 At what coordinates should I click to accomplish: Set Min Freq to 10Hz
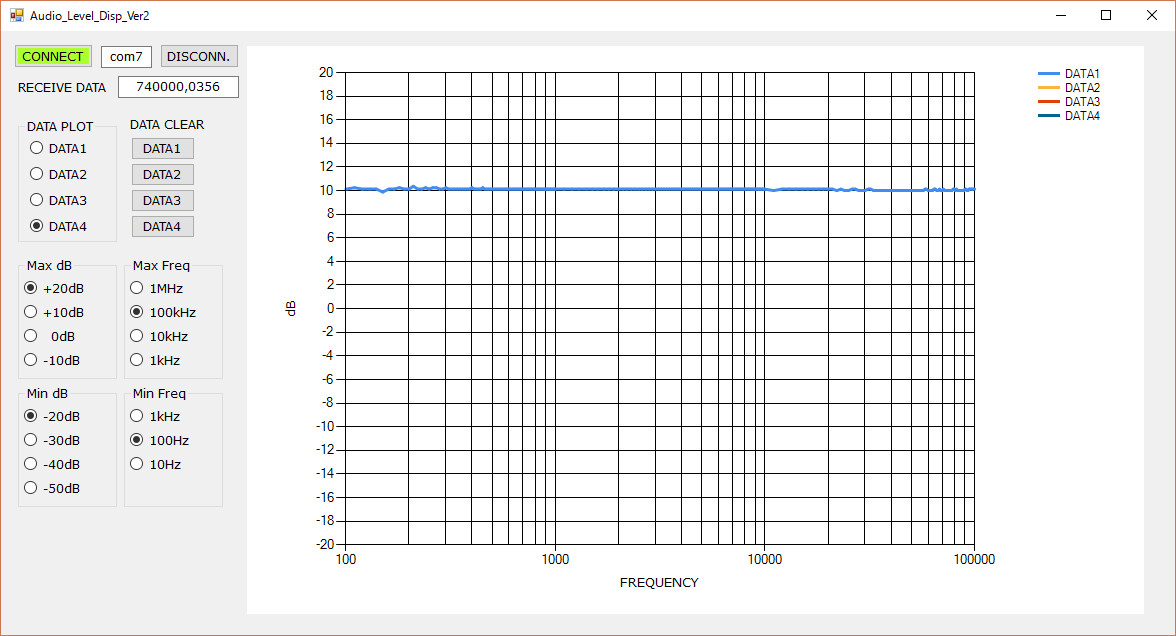137,464
